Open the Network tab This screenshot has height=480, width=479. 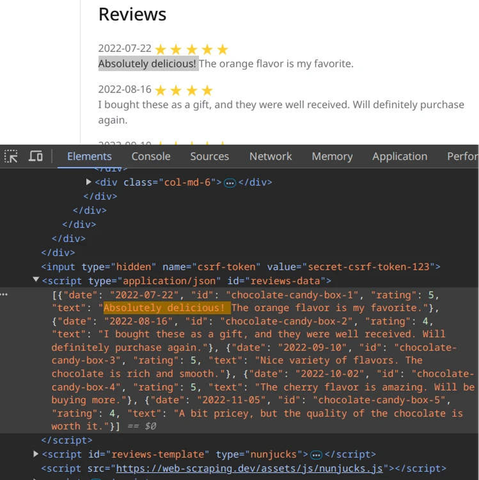click(x=270, y=156)
